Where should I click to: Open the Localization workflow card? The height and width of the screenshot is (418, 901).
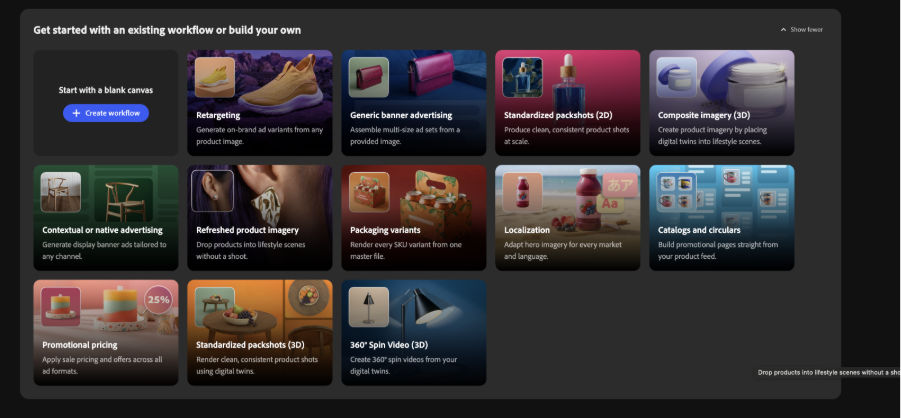(568, 218)
